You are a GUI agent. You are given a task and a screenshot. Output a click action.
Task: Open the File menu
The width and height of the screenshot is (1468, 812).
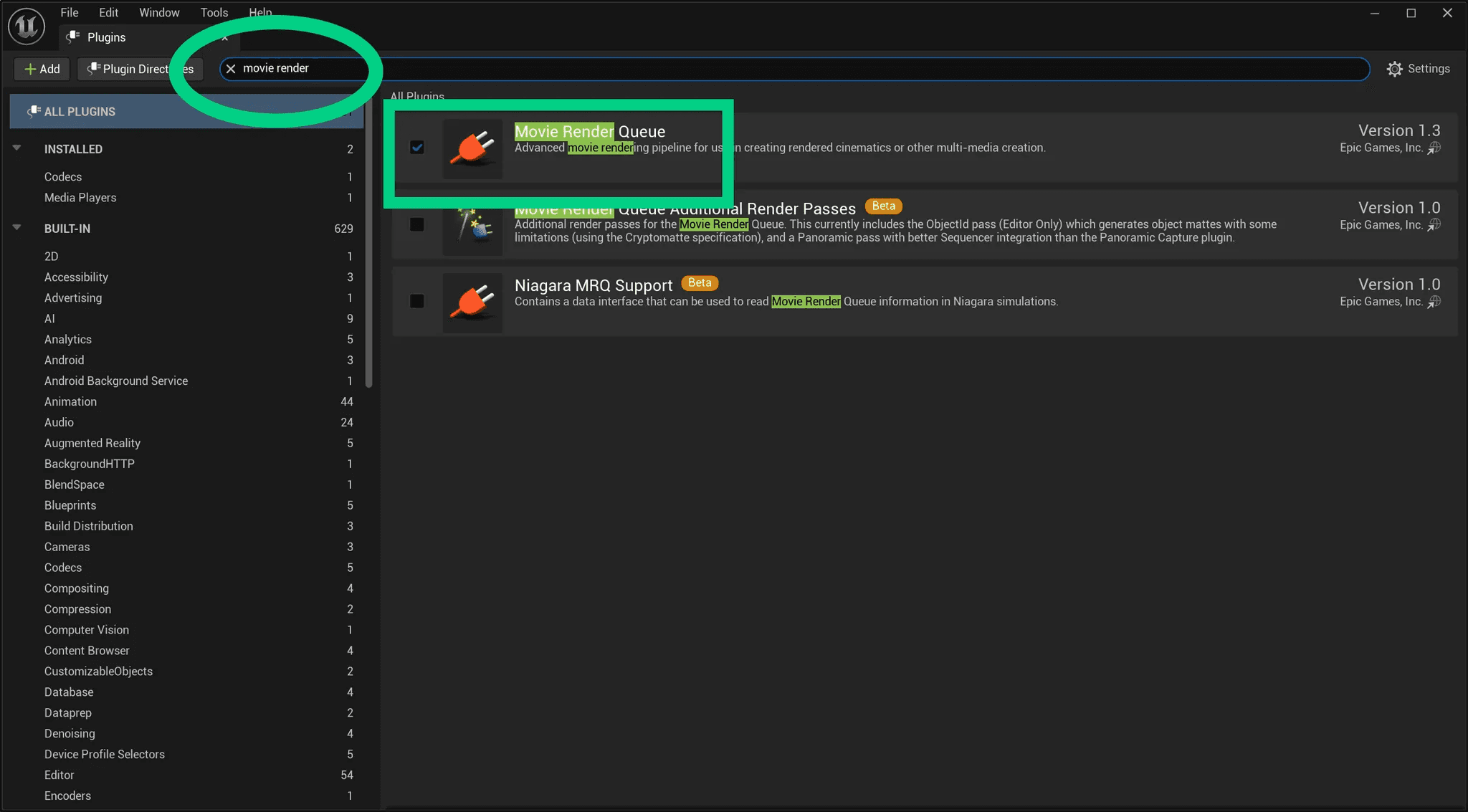click(70, 12)
